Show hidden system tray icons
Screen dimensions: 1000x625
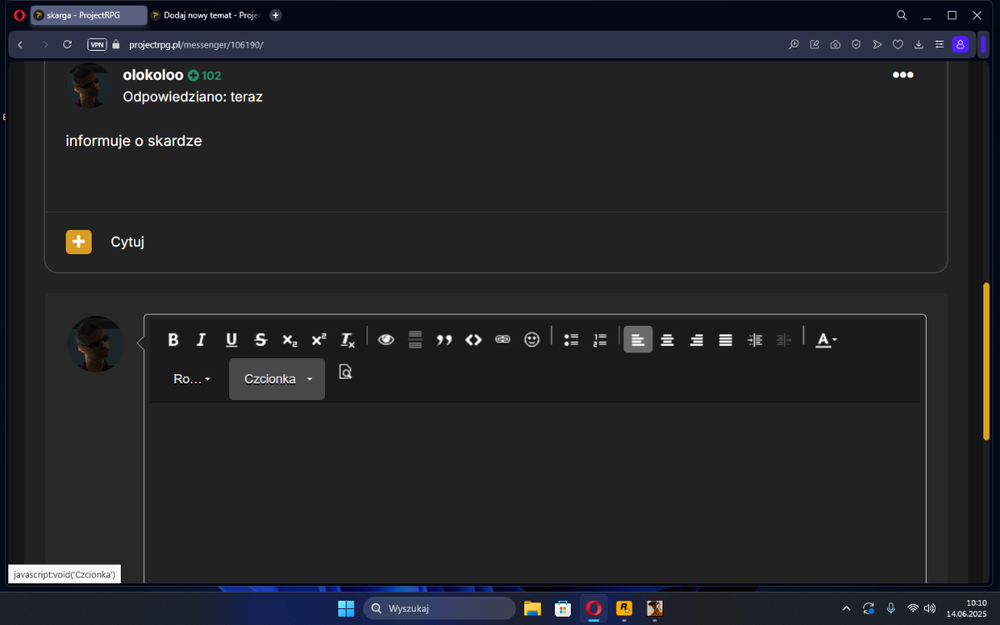(846, 608)
